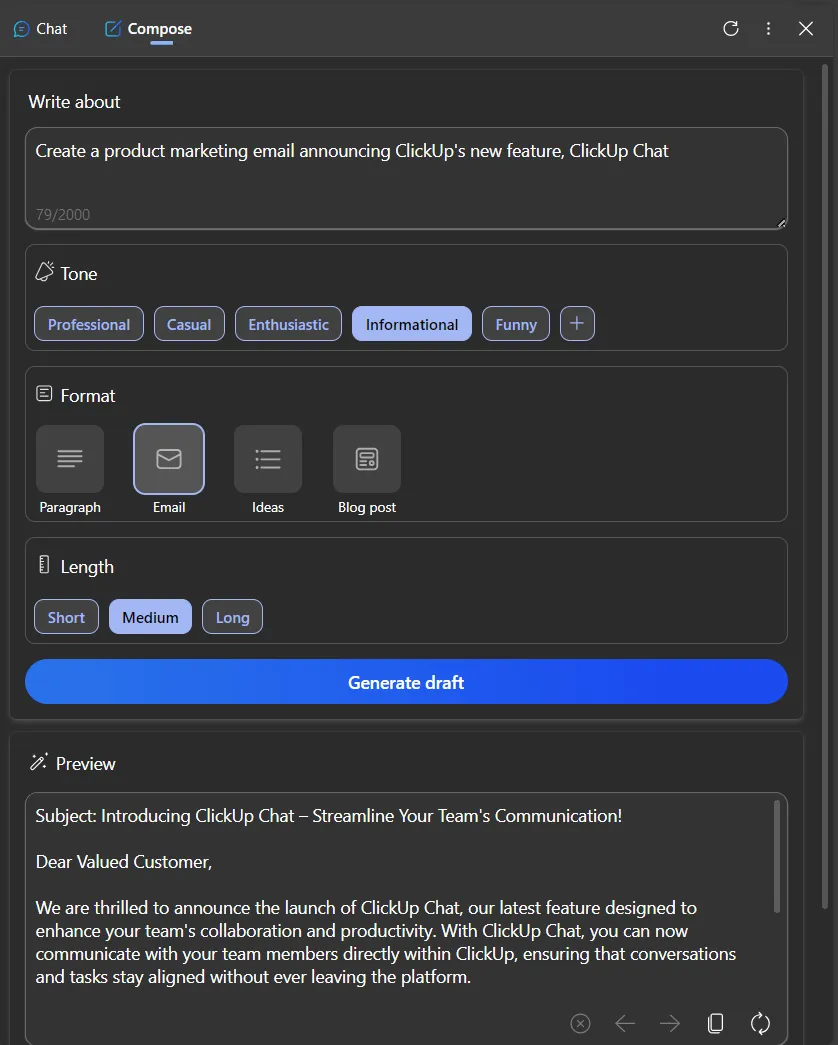
Task: Choose the Casual tone
Action: pos(189,324)
